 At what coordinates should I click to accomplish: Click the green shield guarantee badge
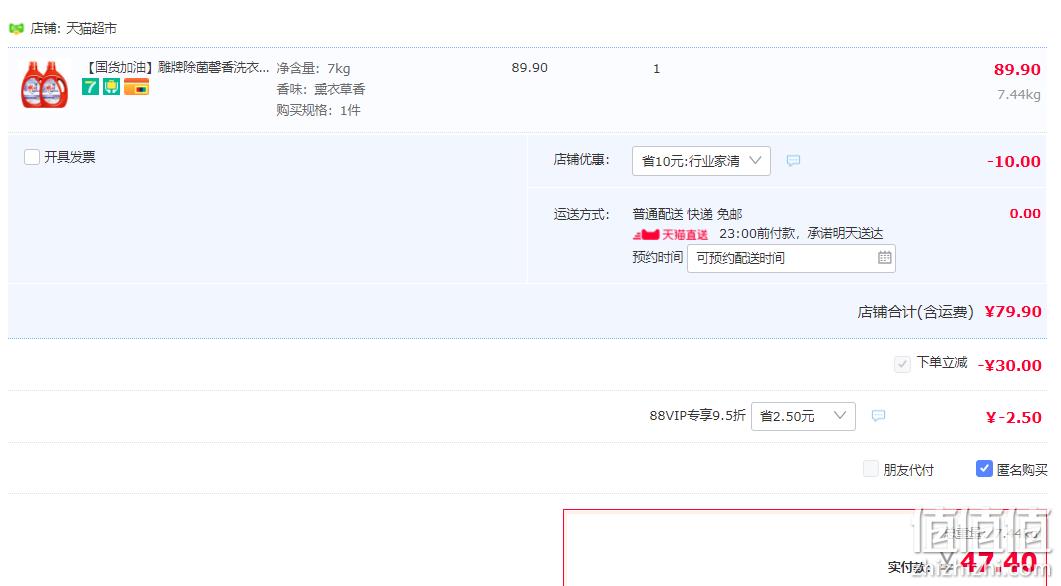click(111, 87)
